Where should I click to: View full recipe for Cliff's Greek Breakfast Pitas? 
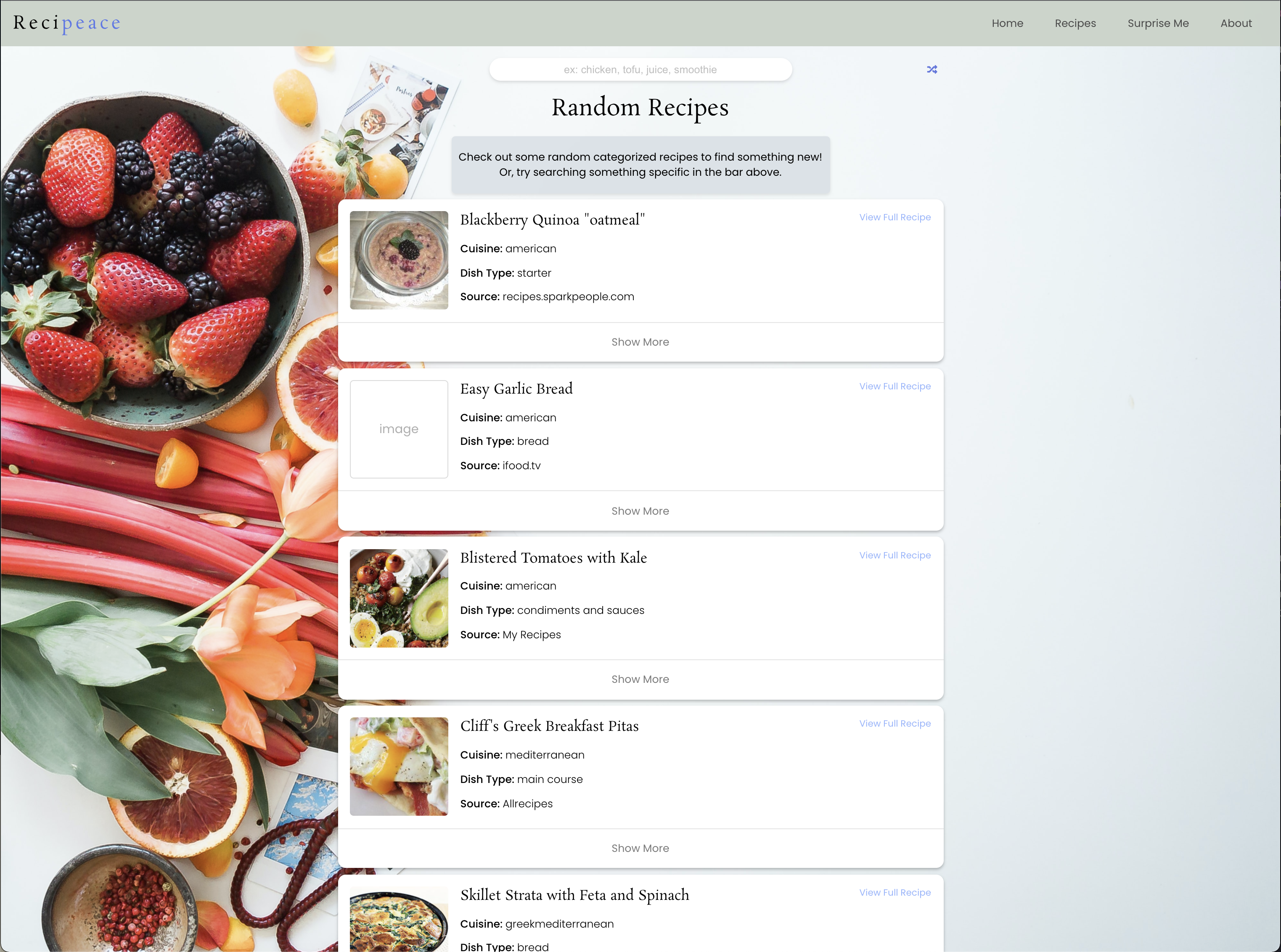click(895, 723)
